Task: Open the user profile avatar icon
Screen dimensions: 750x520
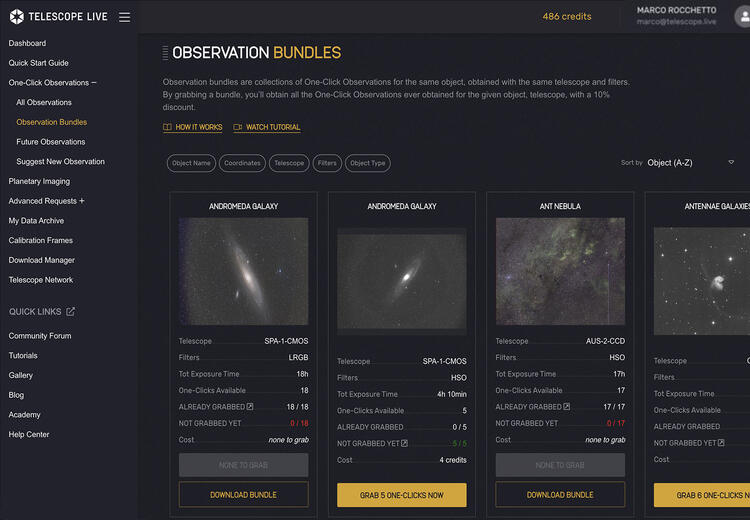Action: click(743, 17)
